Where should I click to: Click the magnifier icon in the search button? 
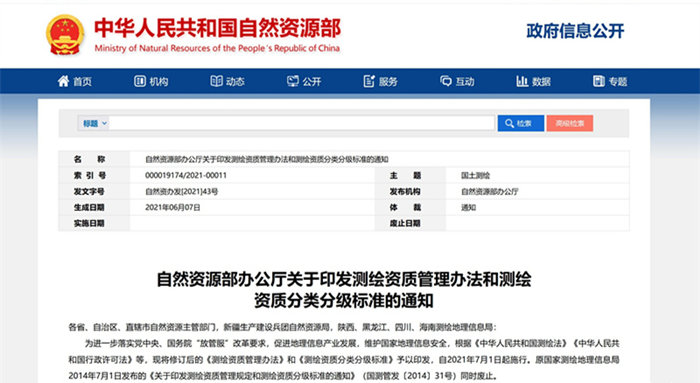(x=509, y=123)
